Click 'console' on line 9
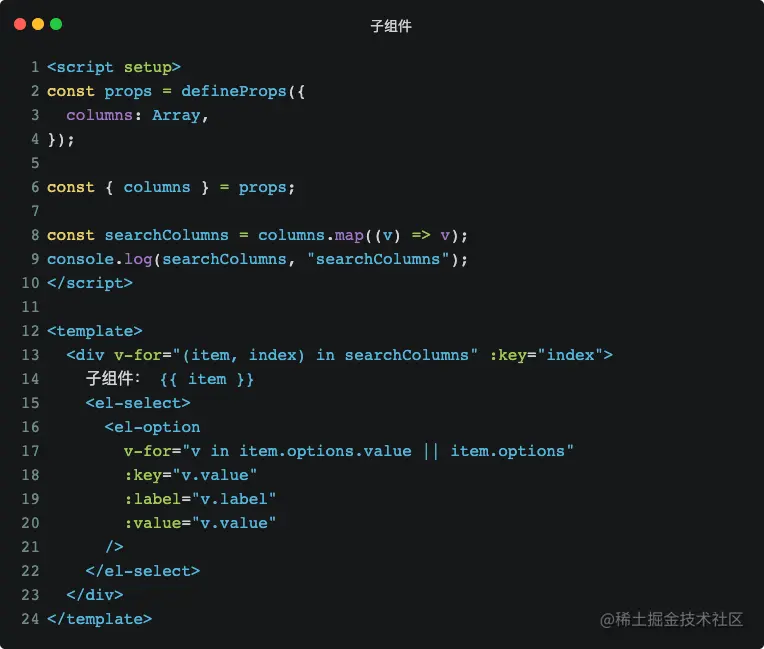The width and height of the screenshot is (764, 649). [80, 259]
